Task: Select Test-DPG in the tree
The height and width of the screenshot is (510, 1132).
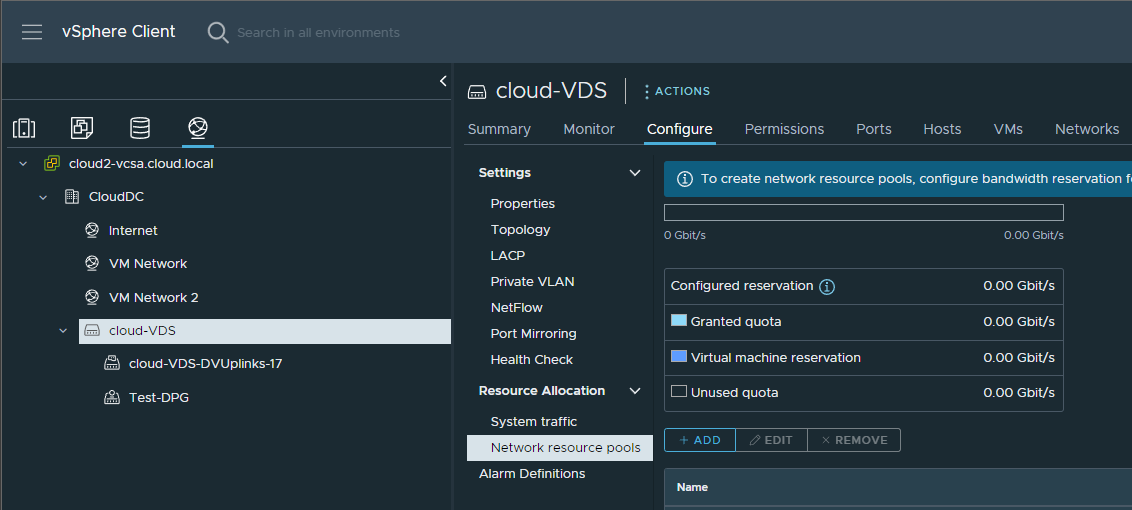Action: pos(159,397)
